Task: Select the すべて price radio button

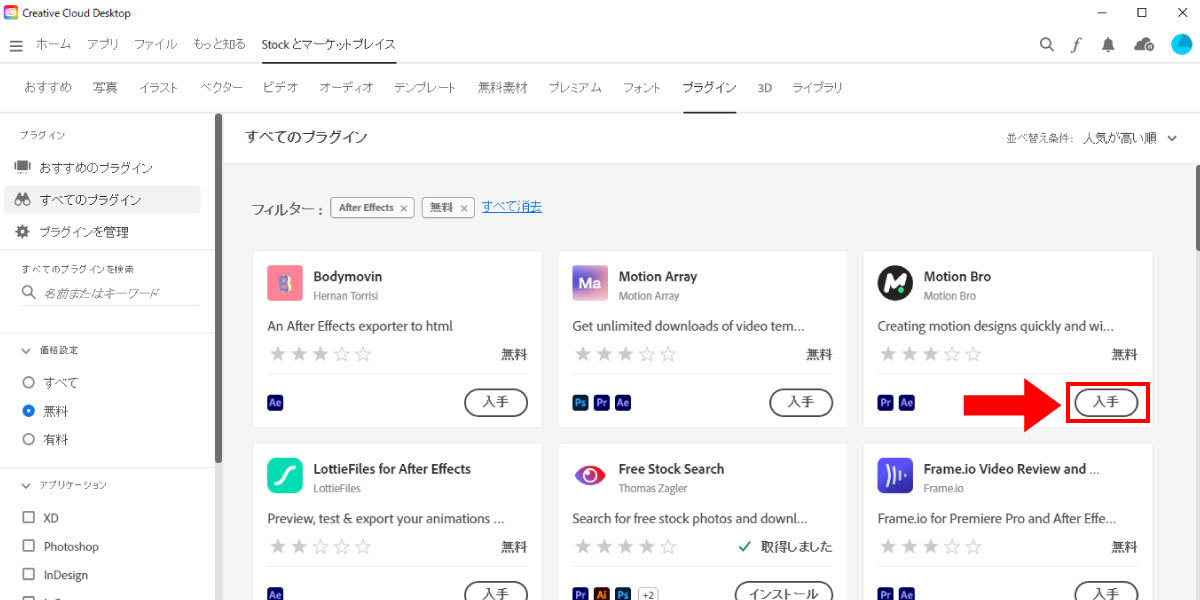Action: (x=29, y=383)
